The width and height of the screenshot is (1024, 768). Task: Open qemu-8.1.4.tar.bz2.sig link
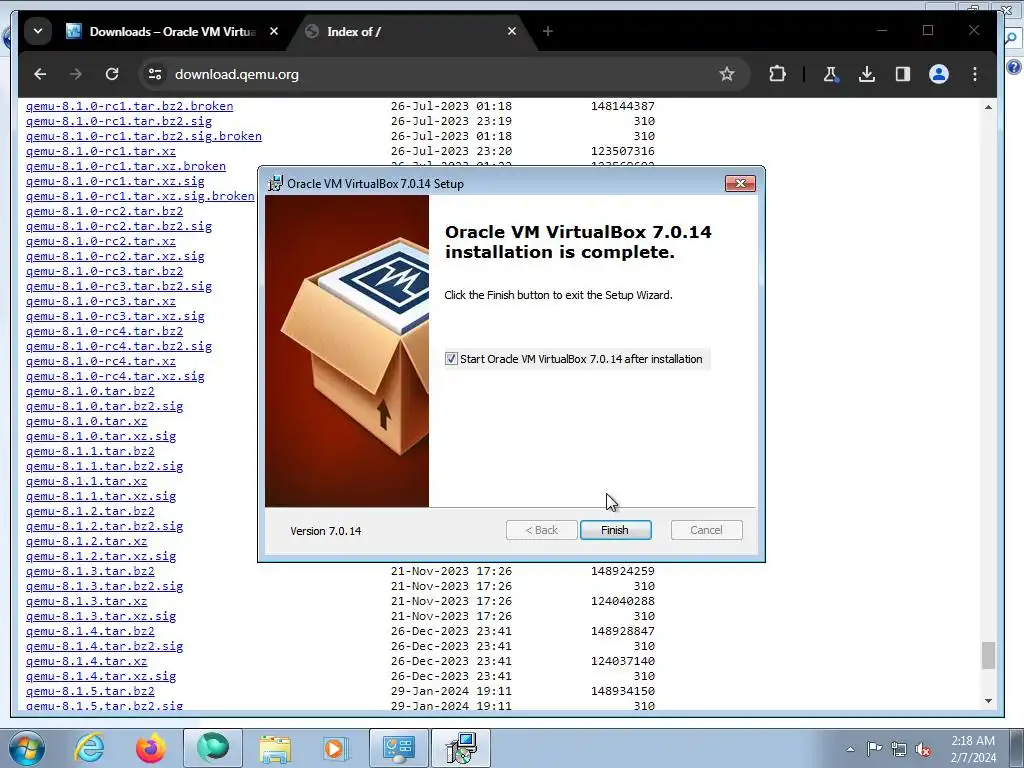[104, 647]
